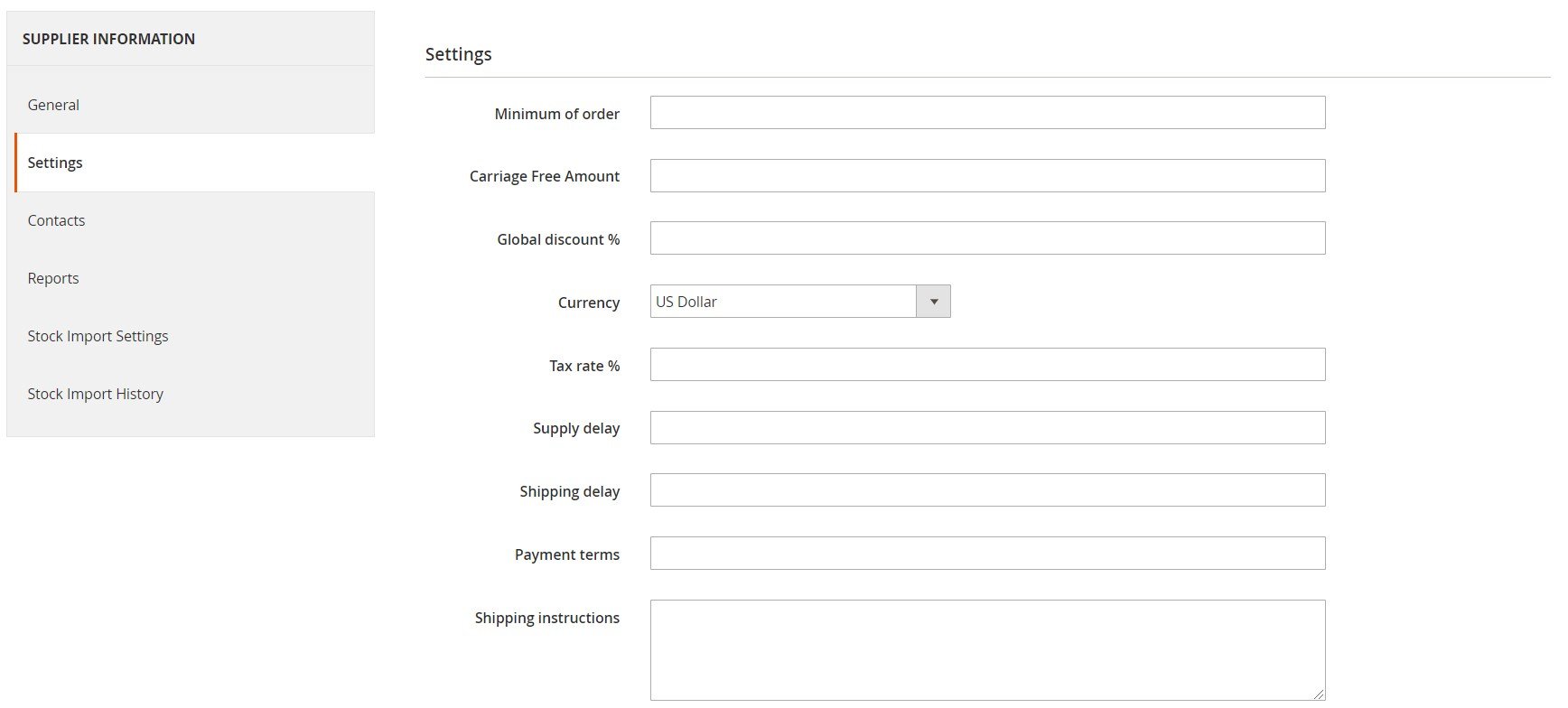This screenshot has height=708, width=1568.
Task: Click the Shipping instructions label
Action: tap(547, 618)
